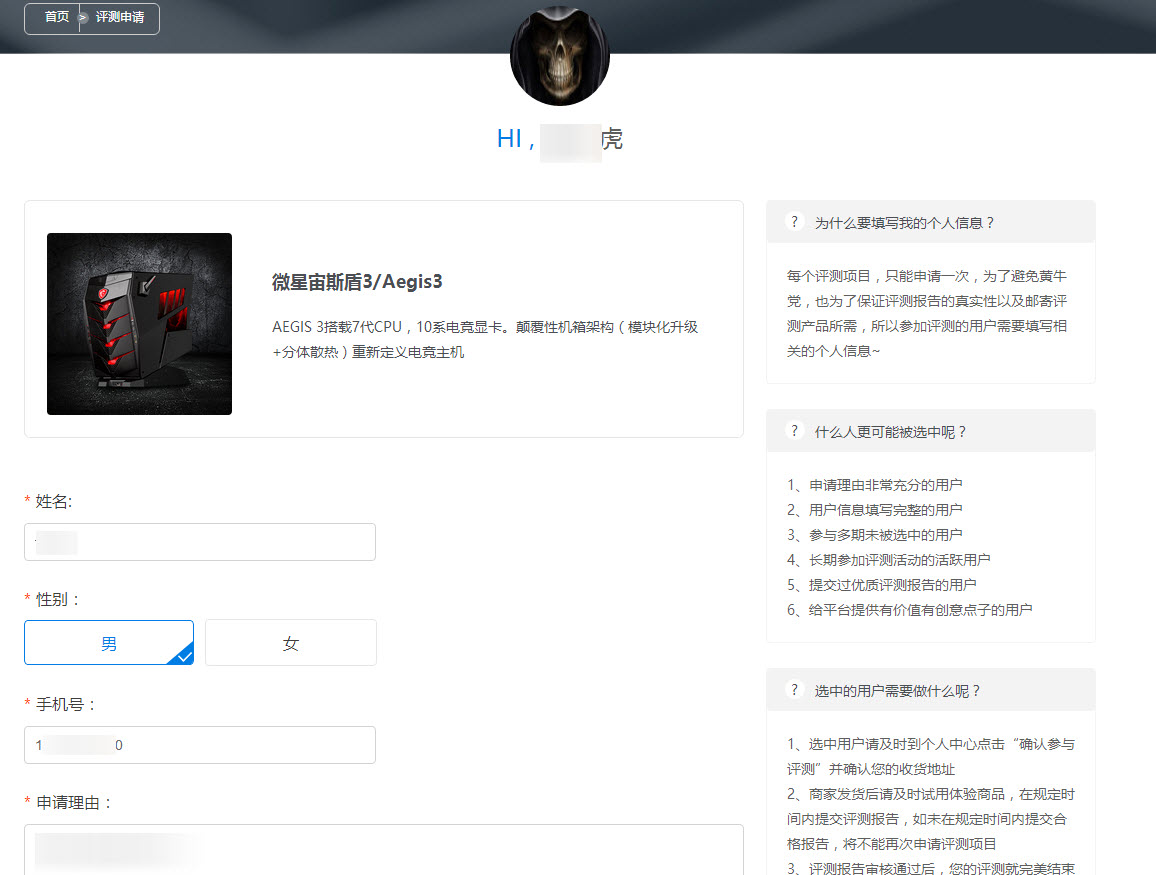Click the question mark icon beside 为什么要填写我的个人信息
The height and width of the screenshot is (875, 1156).
tap(794, 222)
